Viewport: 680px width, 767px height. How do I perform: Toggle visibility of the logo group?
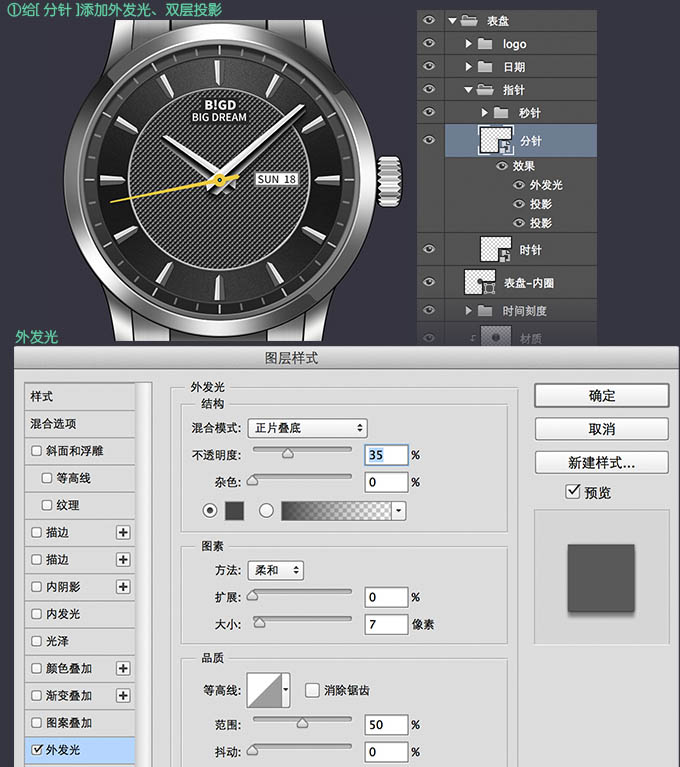point(429,43)
